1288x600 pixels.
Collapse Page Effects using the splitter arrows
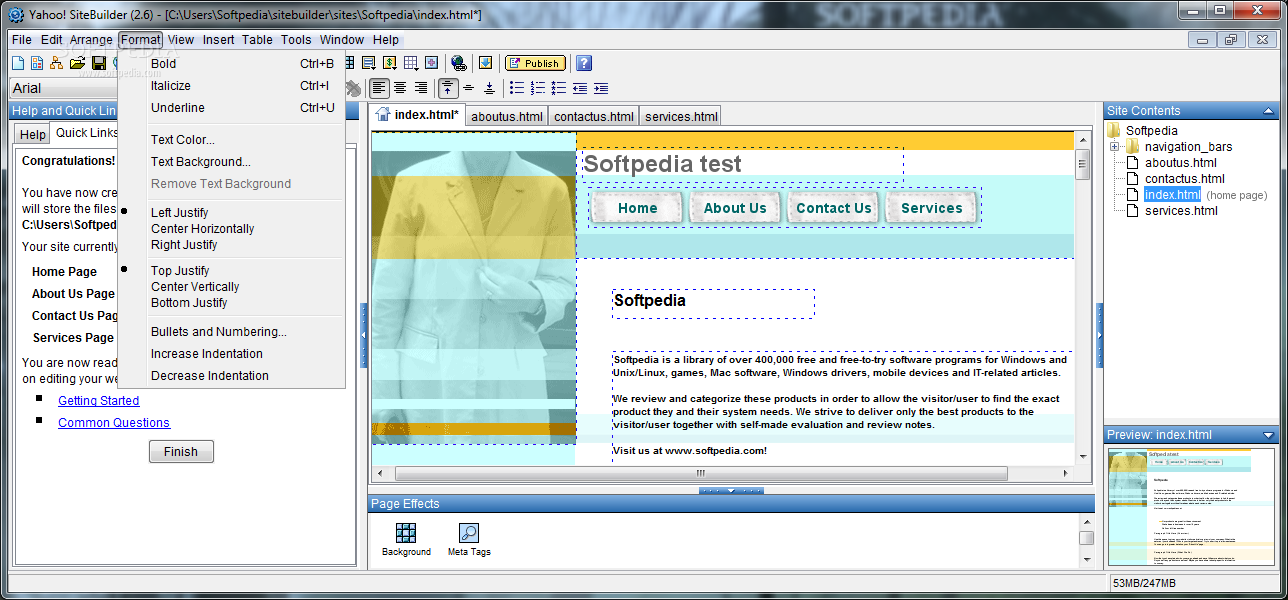(731, 491)
